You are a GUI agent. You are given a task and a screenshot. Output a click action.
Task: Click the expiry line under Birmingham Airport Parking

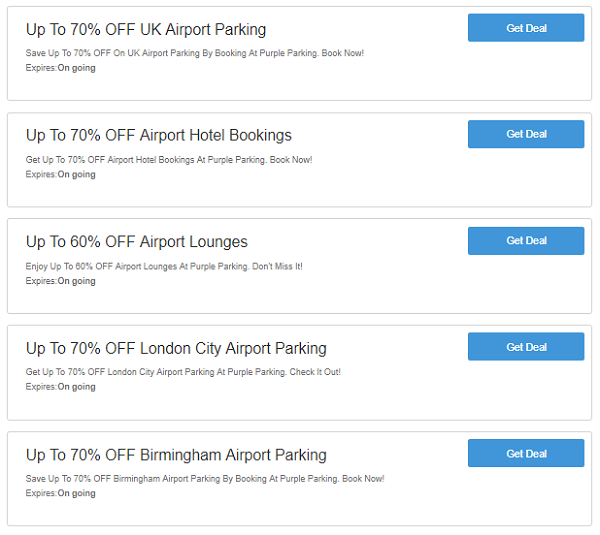click(60, 493)
